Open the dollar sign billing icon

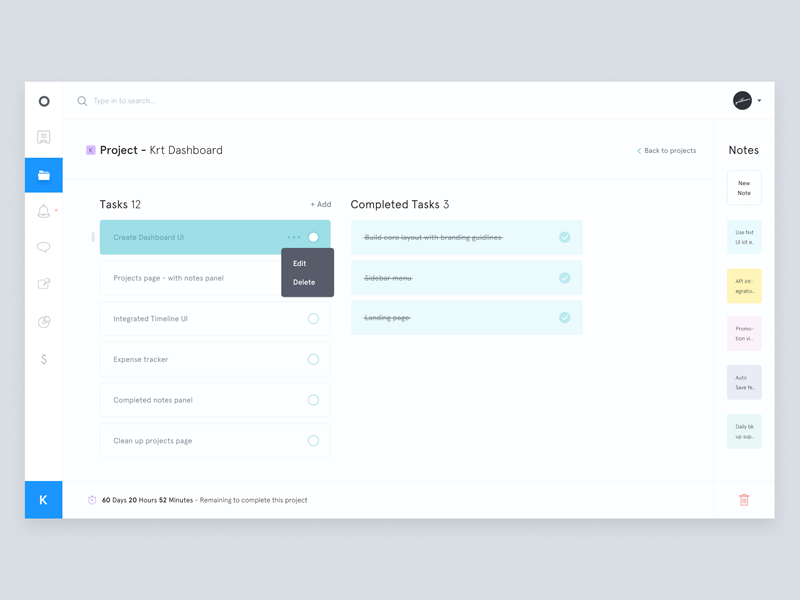(43, 359)
